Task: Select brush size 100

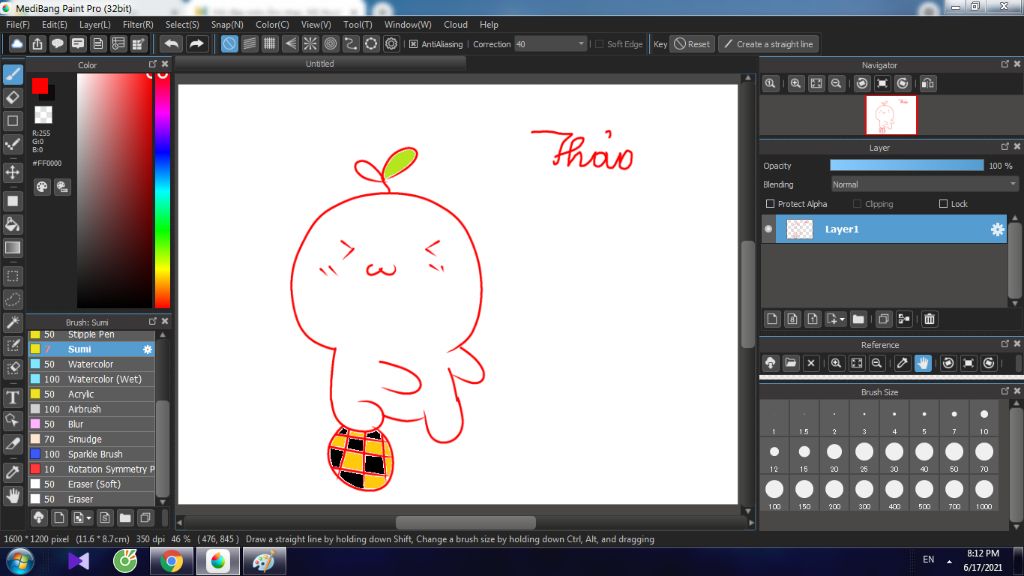Action: click(774, 493)
